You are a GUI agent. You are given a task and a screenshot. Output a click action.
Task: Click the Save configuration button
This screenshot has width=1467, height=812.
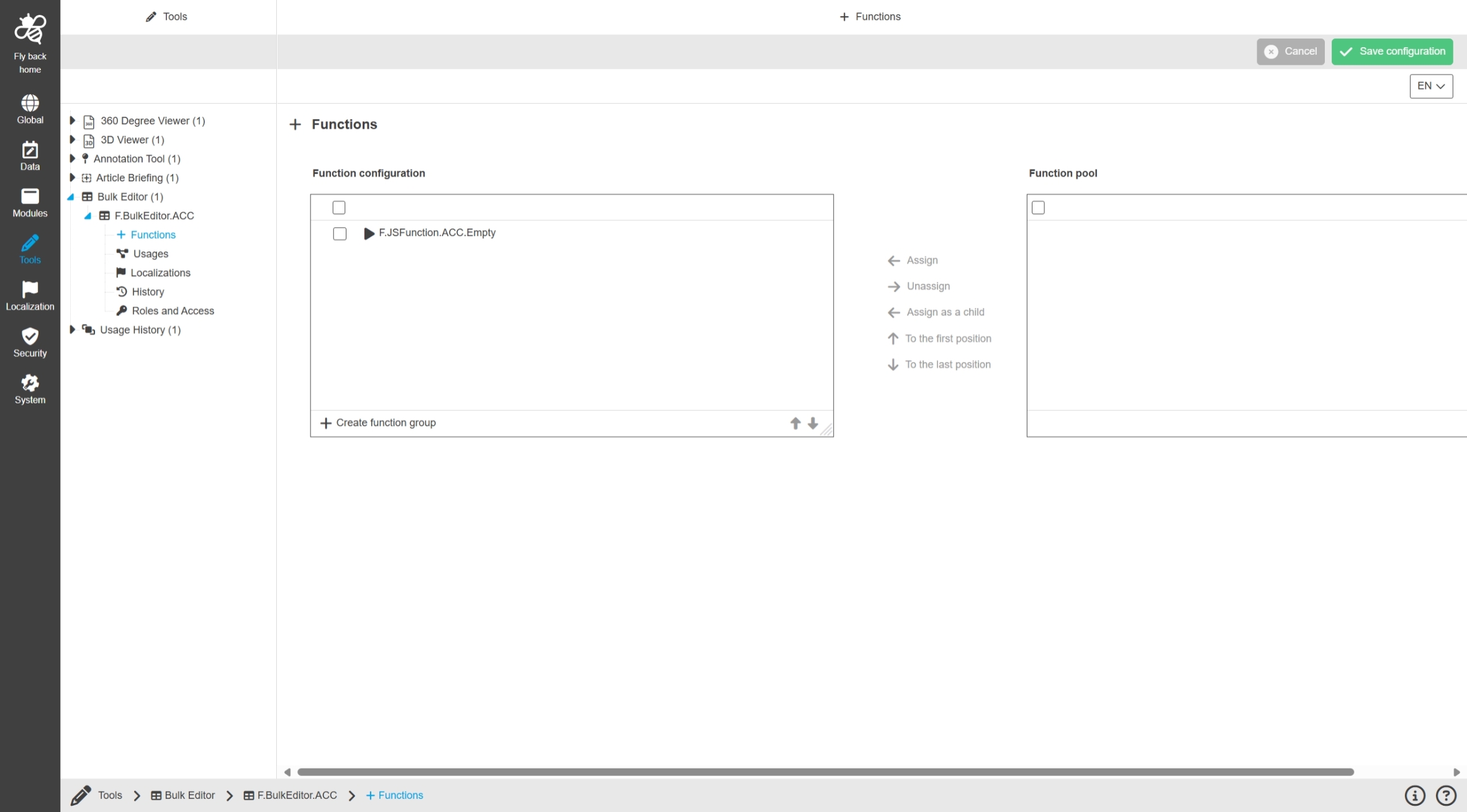tap(1392, 52)
